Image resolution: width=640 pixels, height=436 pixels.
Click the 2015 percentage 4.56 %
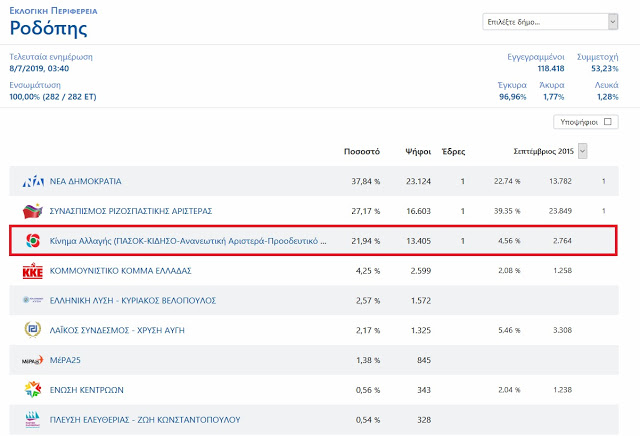pyautogui.click(x=509, y=241)
